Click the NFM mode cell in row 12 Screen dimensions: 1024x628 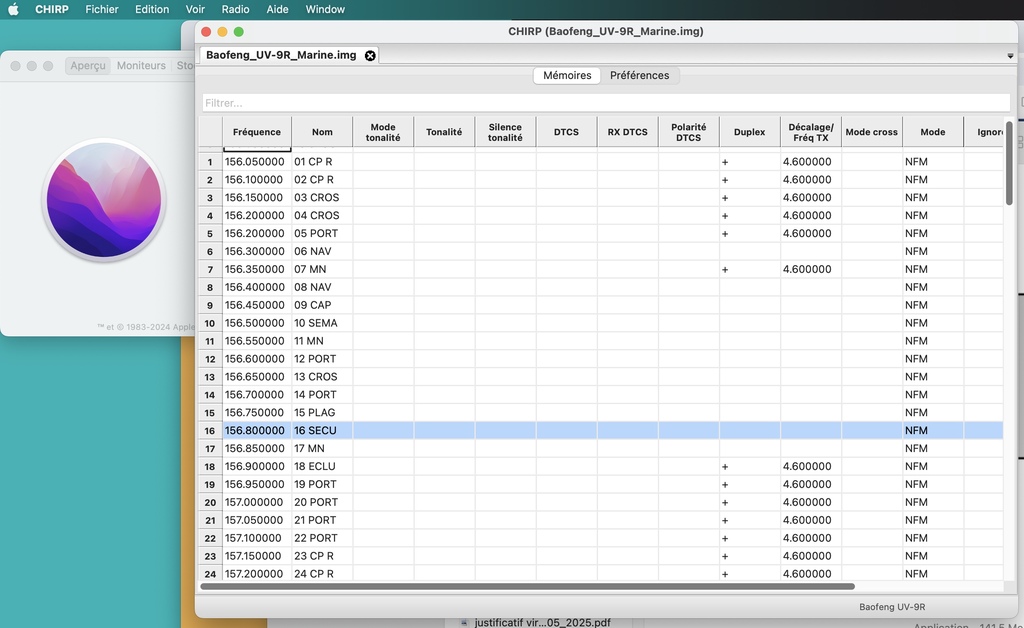[933, 359]
